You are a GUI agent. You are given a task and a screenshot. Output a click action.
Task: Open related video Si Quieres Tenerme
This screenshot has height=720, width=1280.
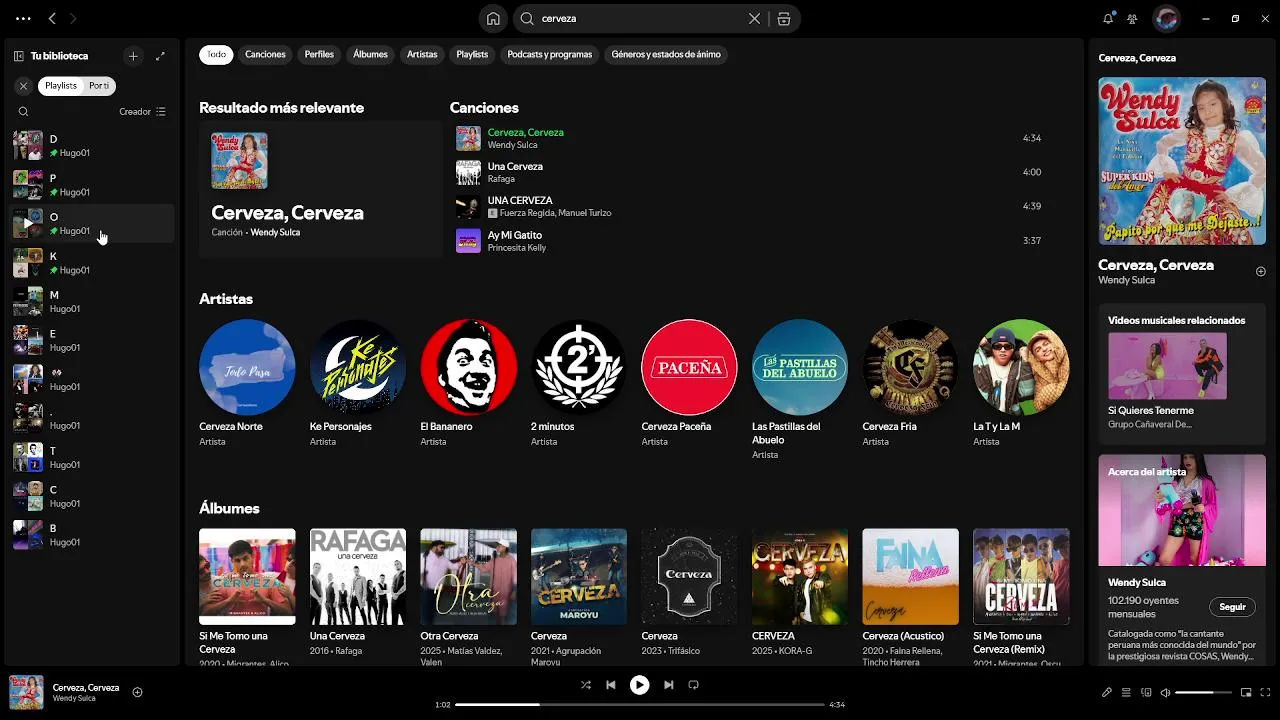pos(1167,380)
